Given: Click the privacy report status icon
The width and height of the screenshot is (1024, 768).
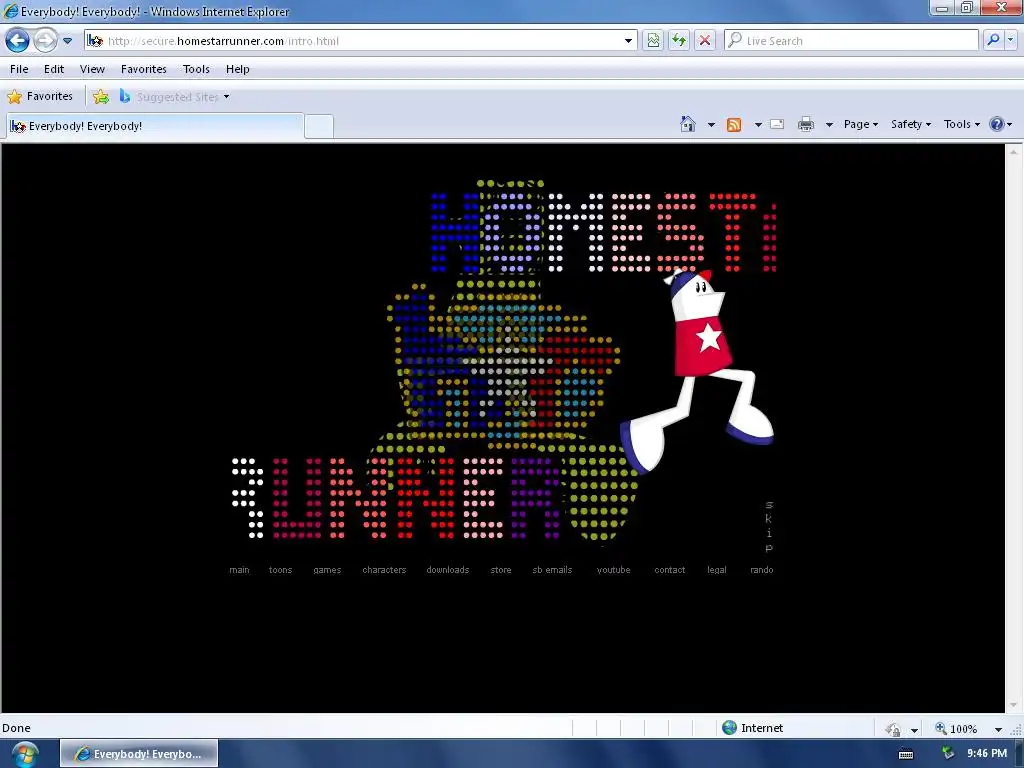Looking at the screenshot, I should [893, 729].
